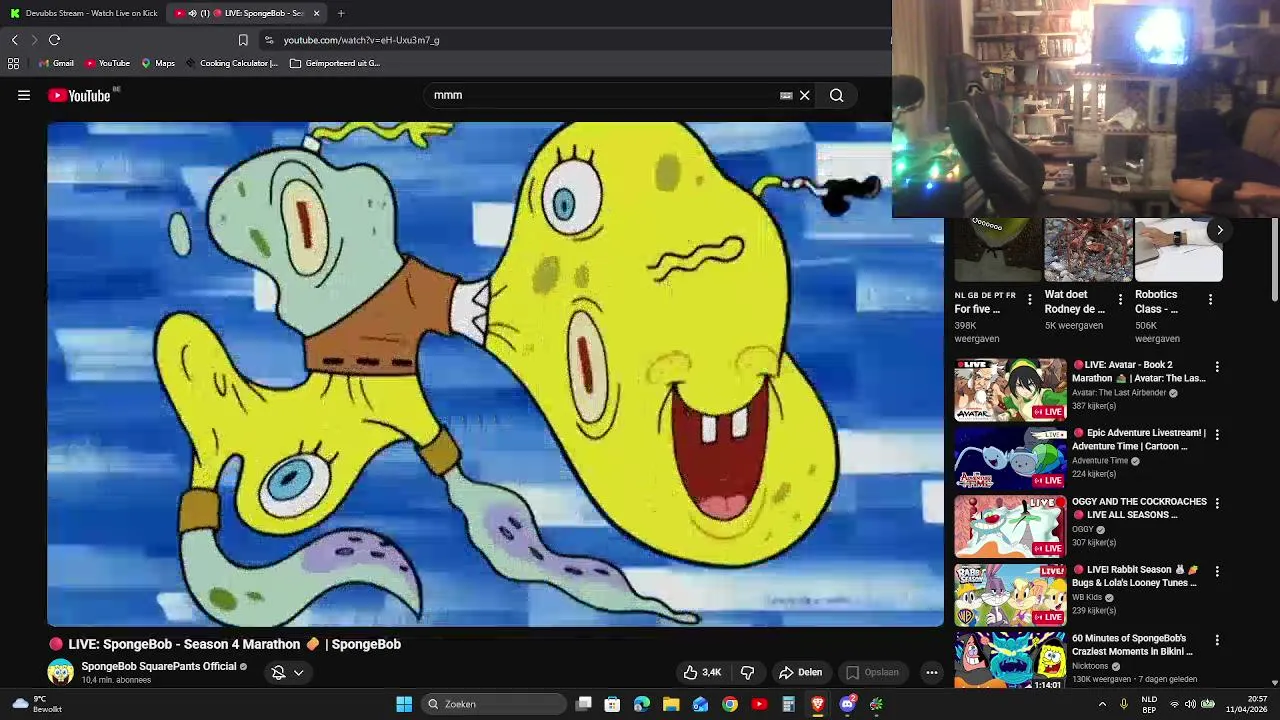The width and height of the screenshot is (1280, 720).
Task: Click the Adventure Time channel name
Action: [x=1099, y=461]
